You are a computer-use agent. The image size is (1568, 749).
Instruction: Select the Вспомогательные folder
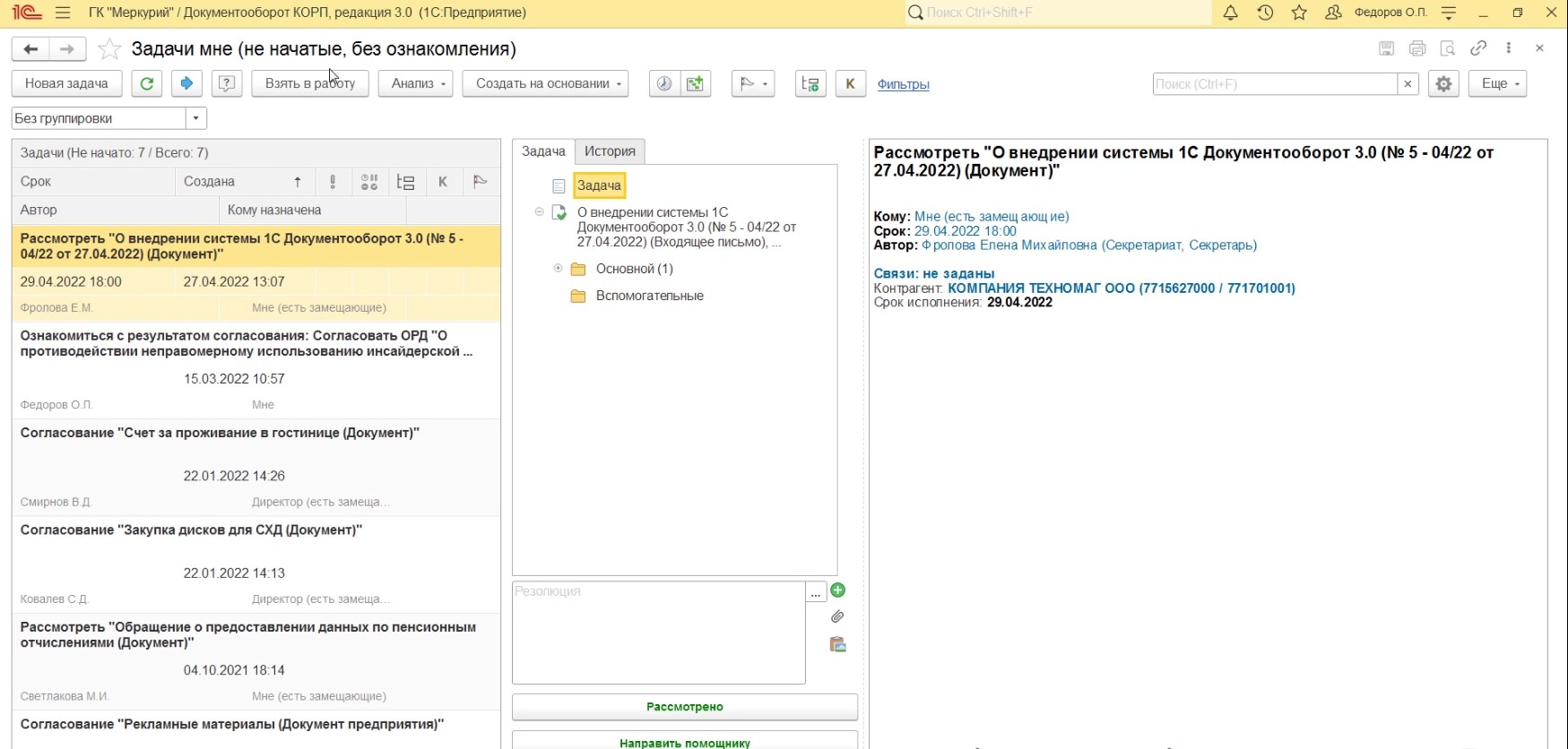[649, 296]
